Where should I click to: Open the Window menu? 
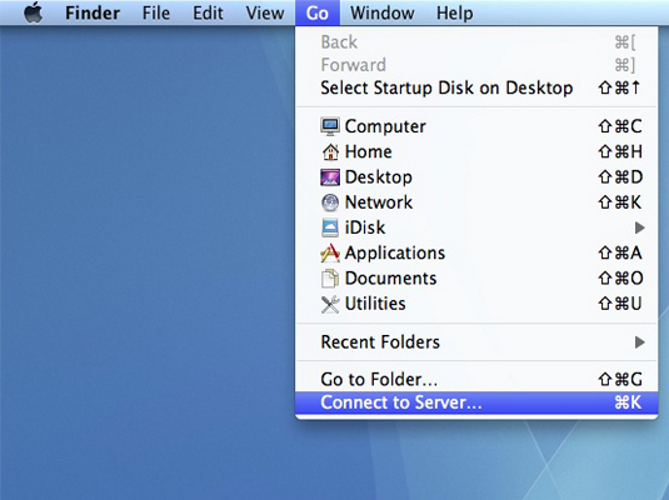(382, 13)
